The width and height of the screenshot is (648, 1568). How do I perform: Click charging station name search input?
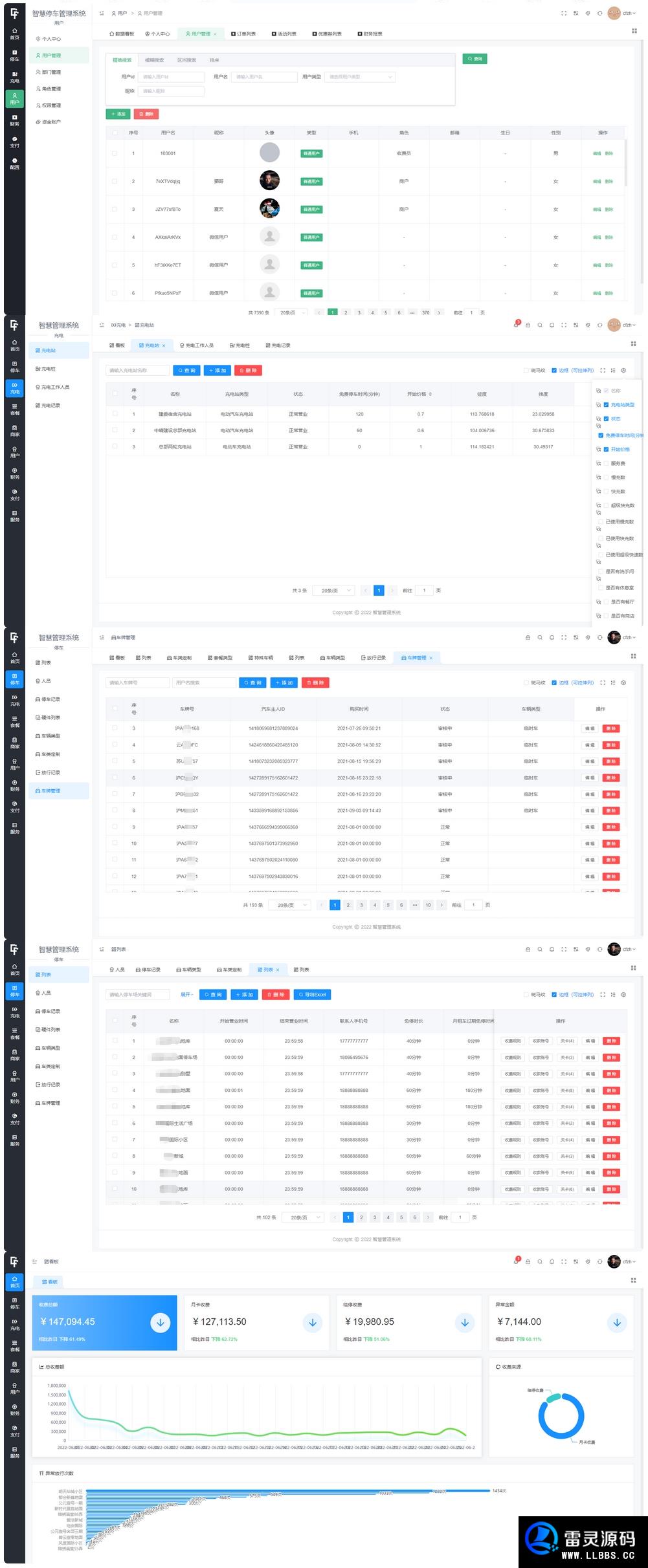click(x=138, y=371)
